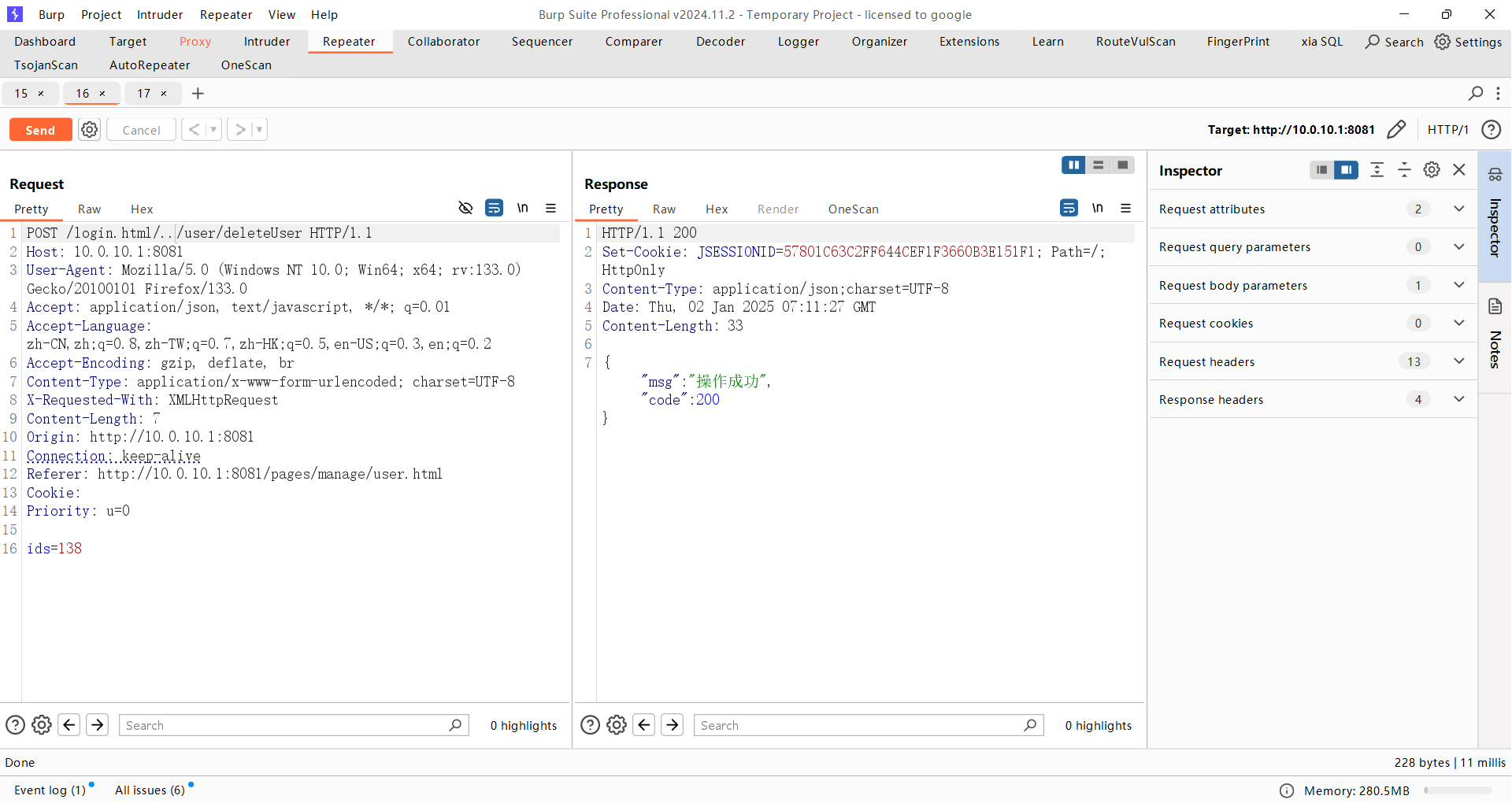Toggle Request line-wrap icon
This screenshot has height=803, width=1512.
(x=494, y=208)
